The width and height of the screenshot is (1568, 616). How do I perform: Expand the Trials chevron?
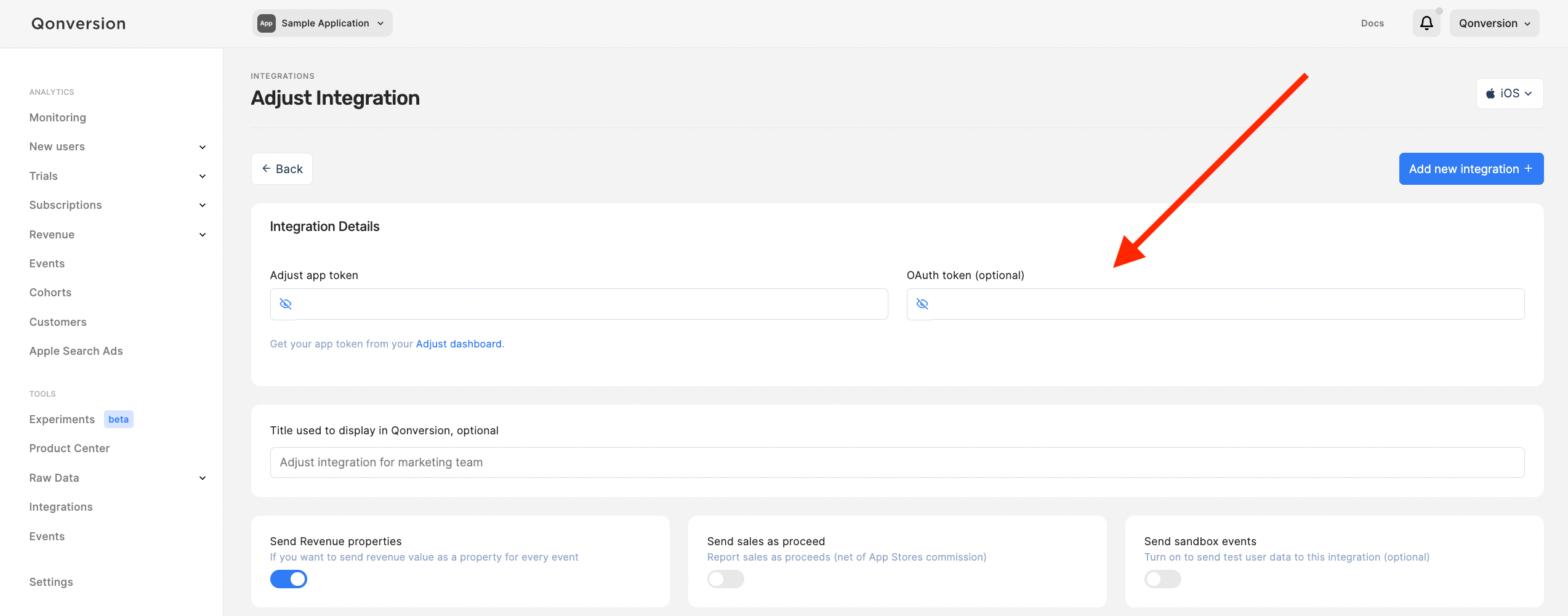[203, 176]
